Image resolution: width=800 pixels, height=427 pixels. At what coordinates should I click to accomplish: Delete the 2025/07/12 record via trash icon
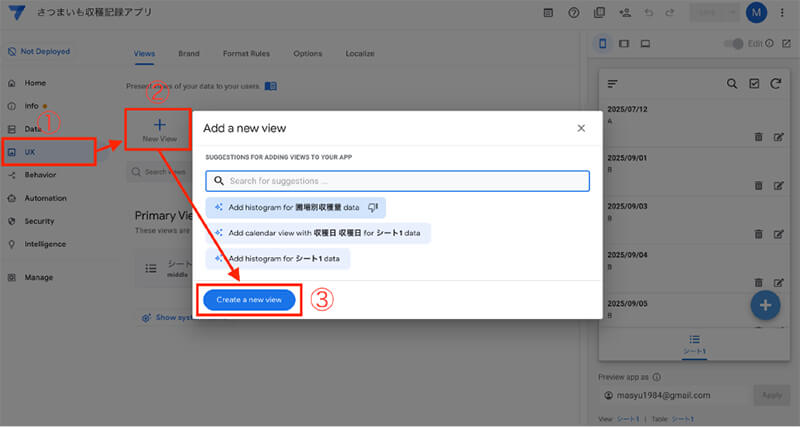pos(757,136)
